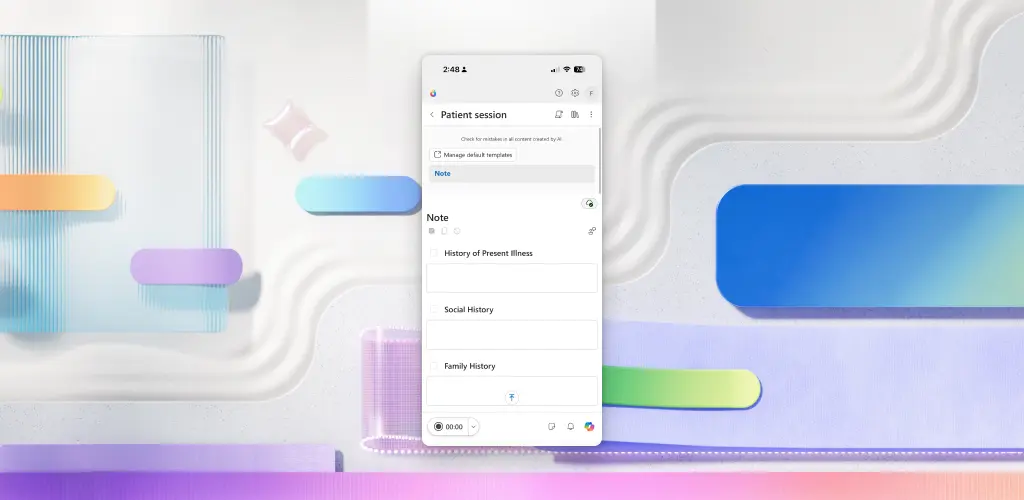Open the settings gear icon

pos(575,93)
